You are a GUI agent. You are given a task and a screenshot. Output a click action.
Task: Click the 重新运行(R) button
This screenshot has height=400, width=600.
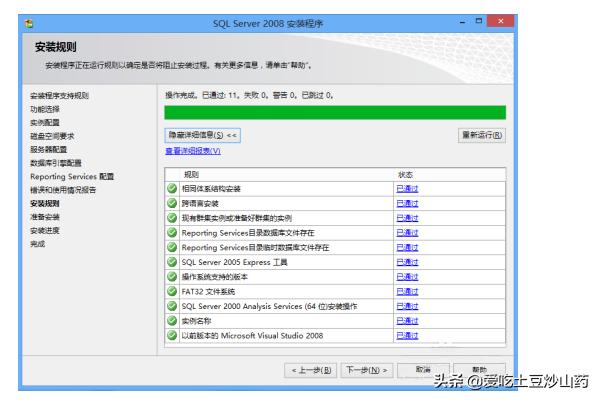[482, 135]
